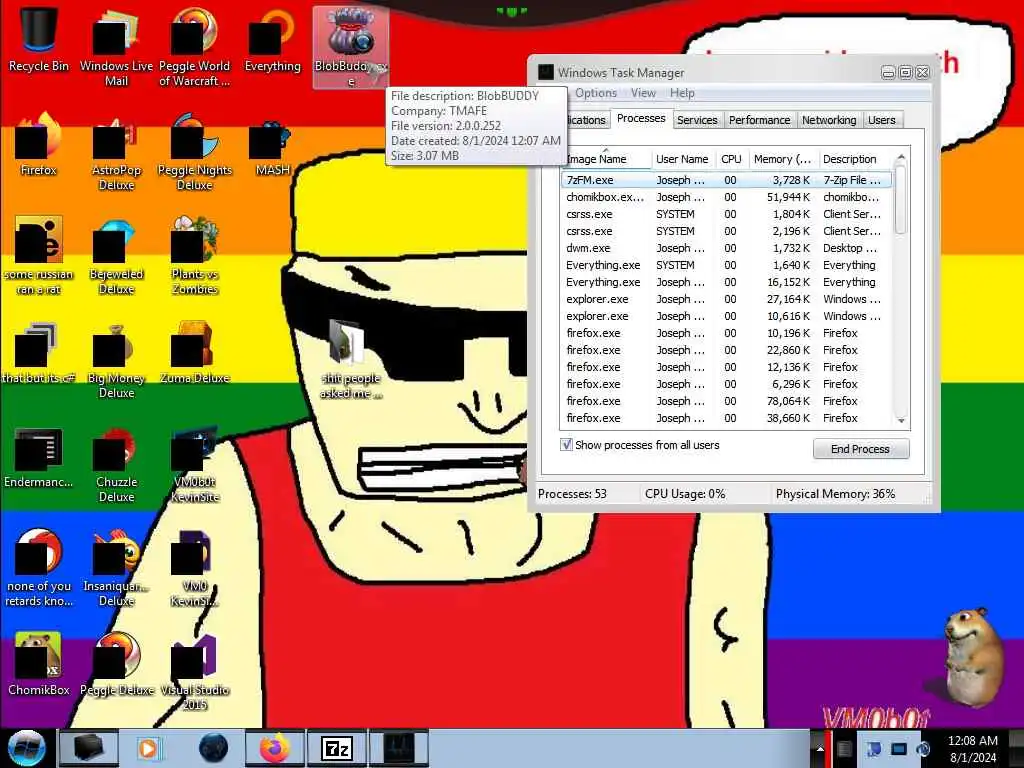The image size is (1024, 768).
Task: Select Insaniquarium Deluxe desktop icon
Action: click(x=116, y=568)
